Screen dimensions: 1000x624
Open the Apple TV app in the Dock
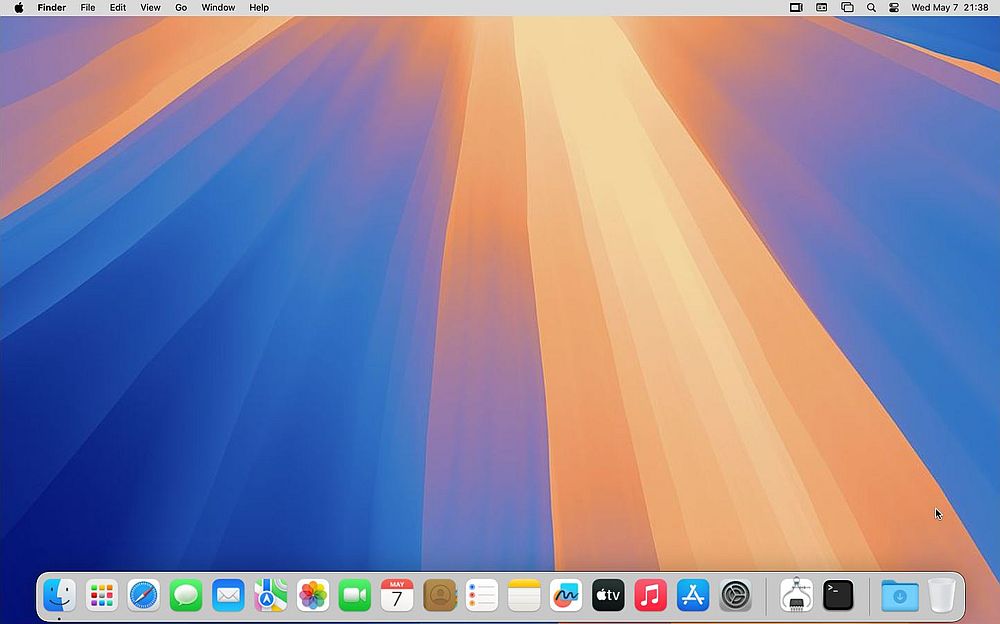click(x=608, y=595)
